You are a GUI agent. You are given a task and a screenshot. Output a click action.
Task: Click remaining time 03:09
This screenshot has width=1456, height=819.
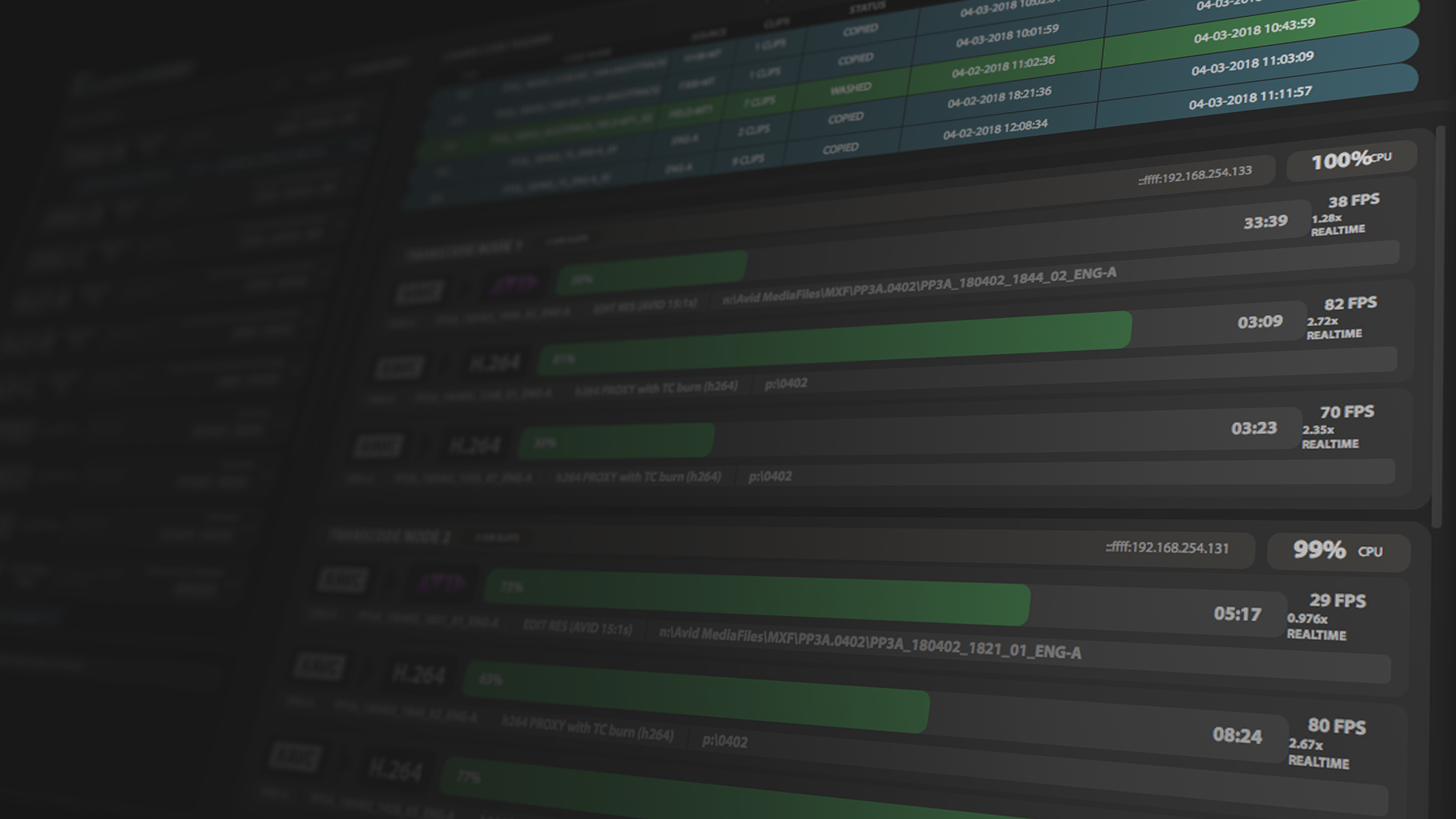pyautogui.click(x=1260, y=322)
